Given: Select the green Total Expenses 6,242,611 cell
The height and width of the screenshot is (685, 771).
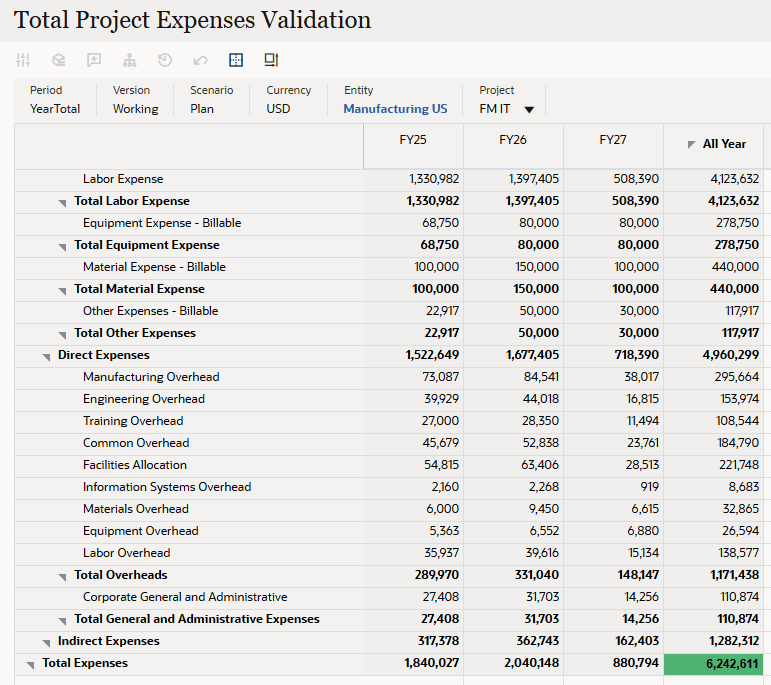Looking at the screenshot, I should click(713, 664).
